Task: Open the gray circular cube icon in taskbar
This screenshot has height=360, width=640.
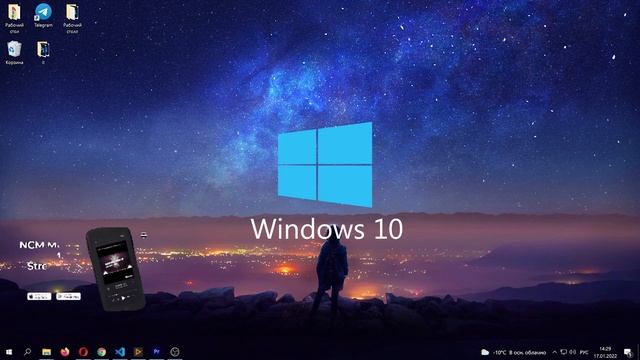Action: click(x=175, y=352)
